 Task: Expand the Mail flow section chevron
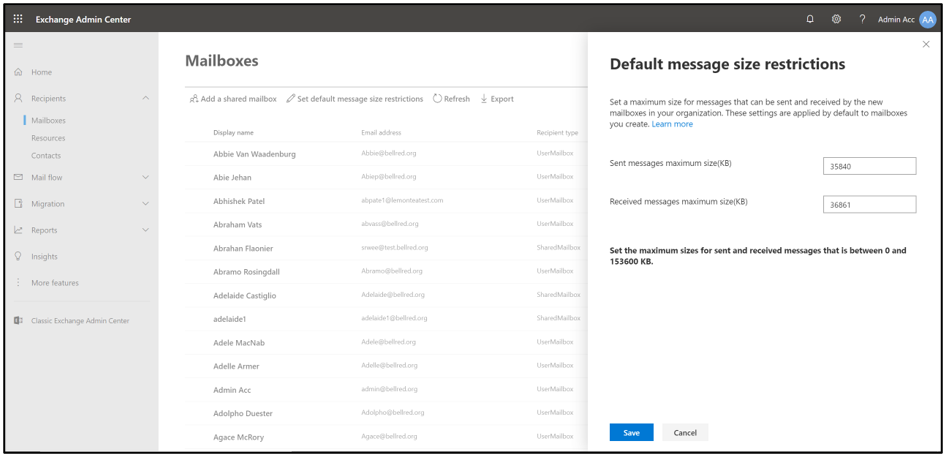(146, 177)
